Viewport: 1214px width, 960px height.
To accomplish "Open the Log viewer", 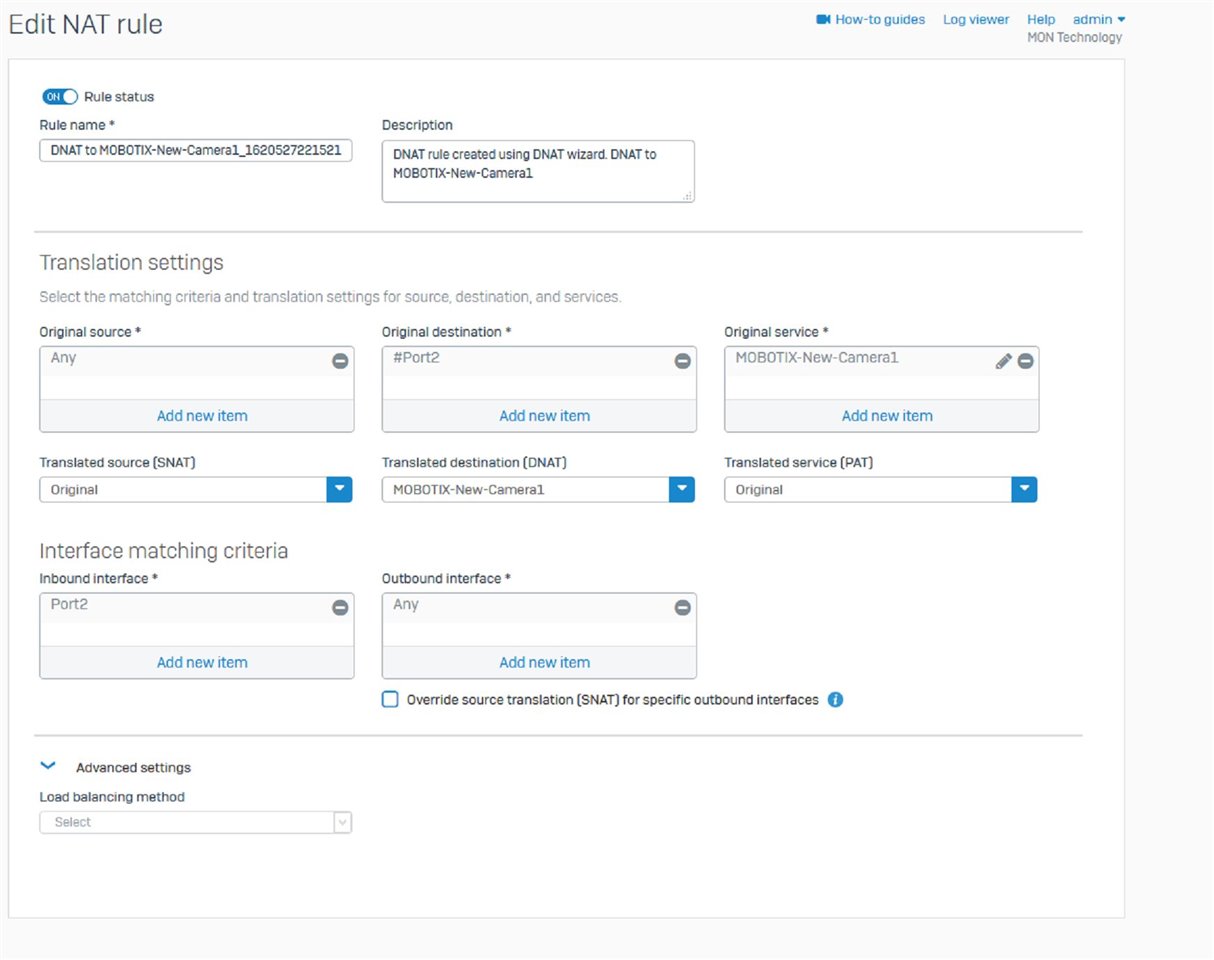I will pos(976,20).
